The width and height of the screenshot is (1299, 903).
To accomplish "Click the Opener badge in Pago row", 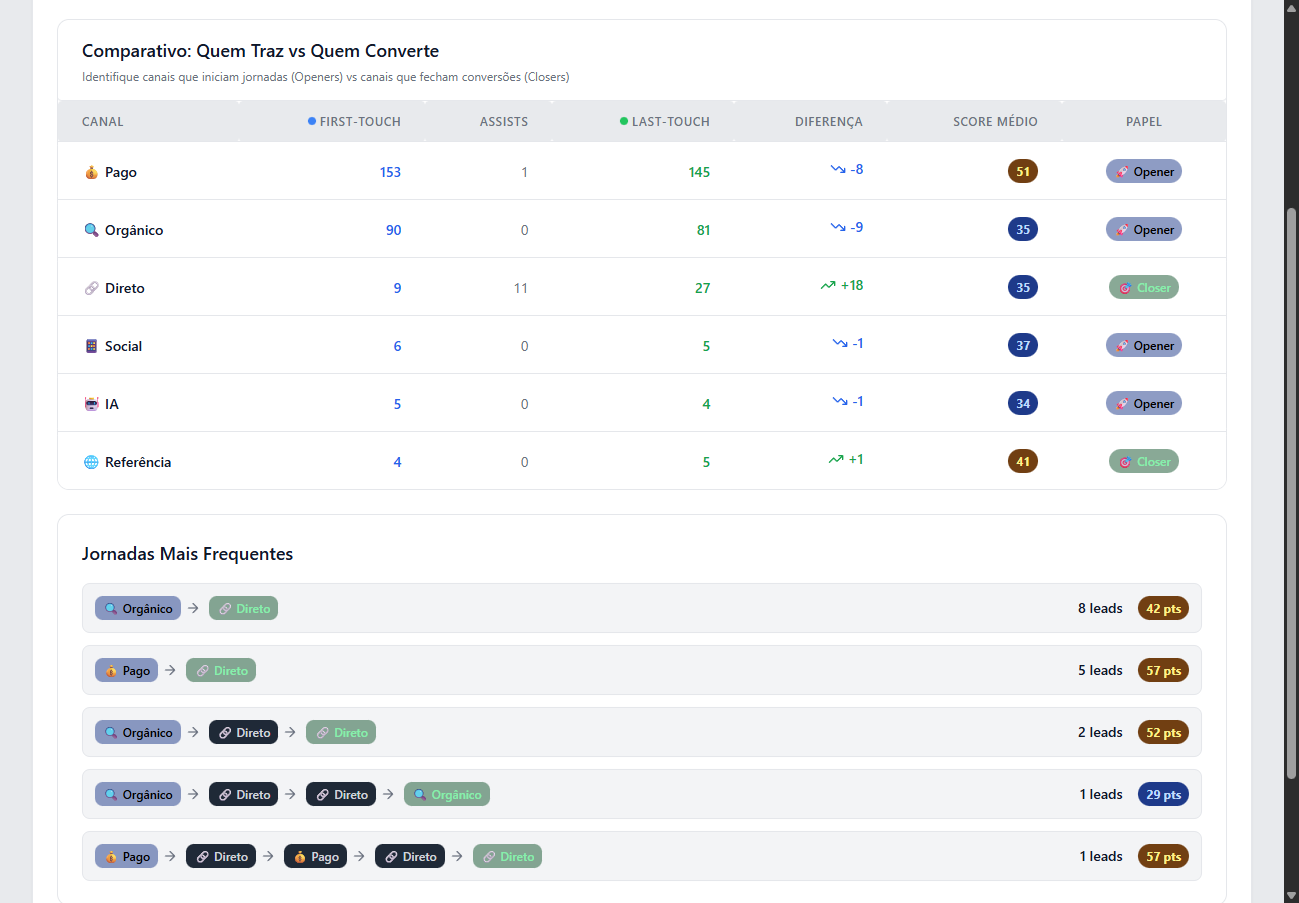I will pos(1143,172).
